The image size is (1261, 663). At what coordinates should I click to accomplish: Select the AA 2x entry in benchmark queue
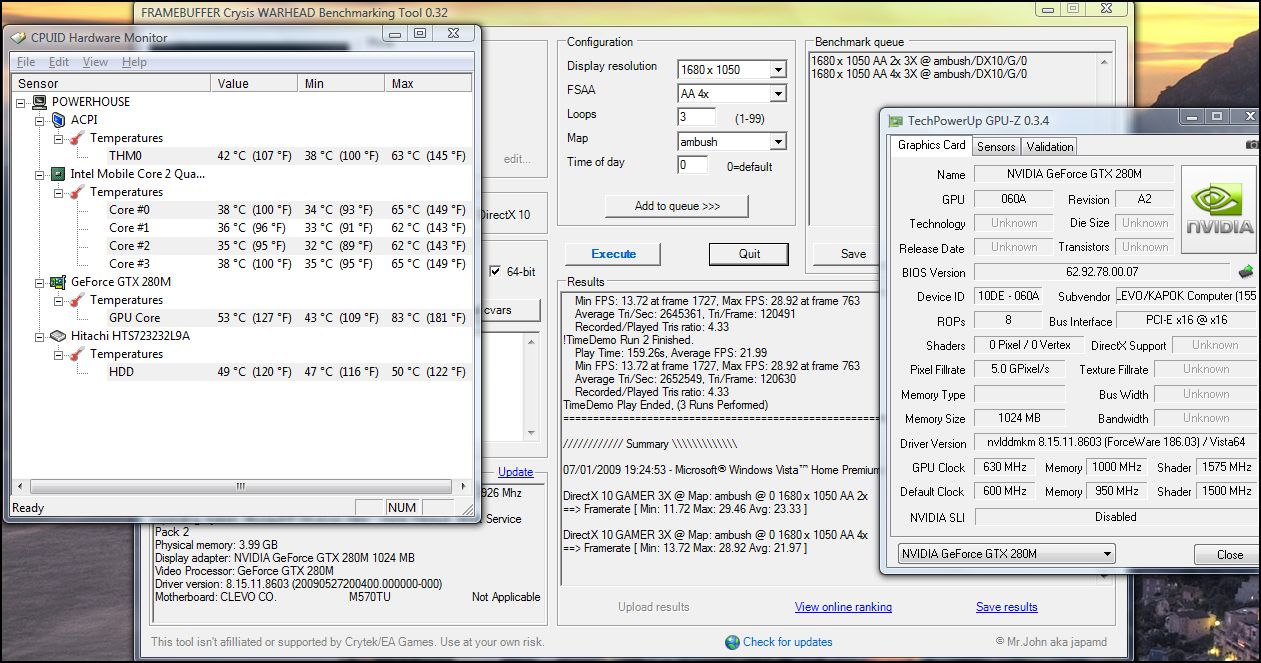[919, 60]
